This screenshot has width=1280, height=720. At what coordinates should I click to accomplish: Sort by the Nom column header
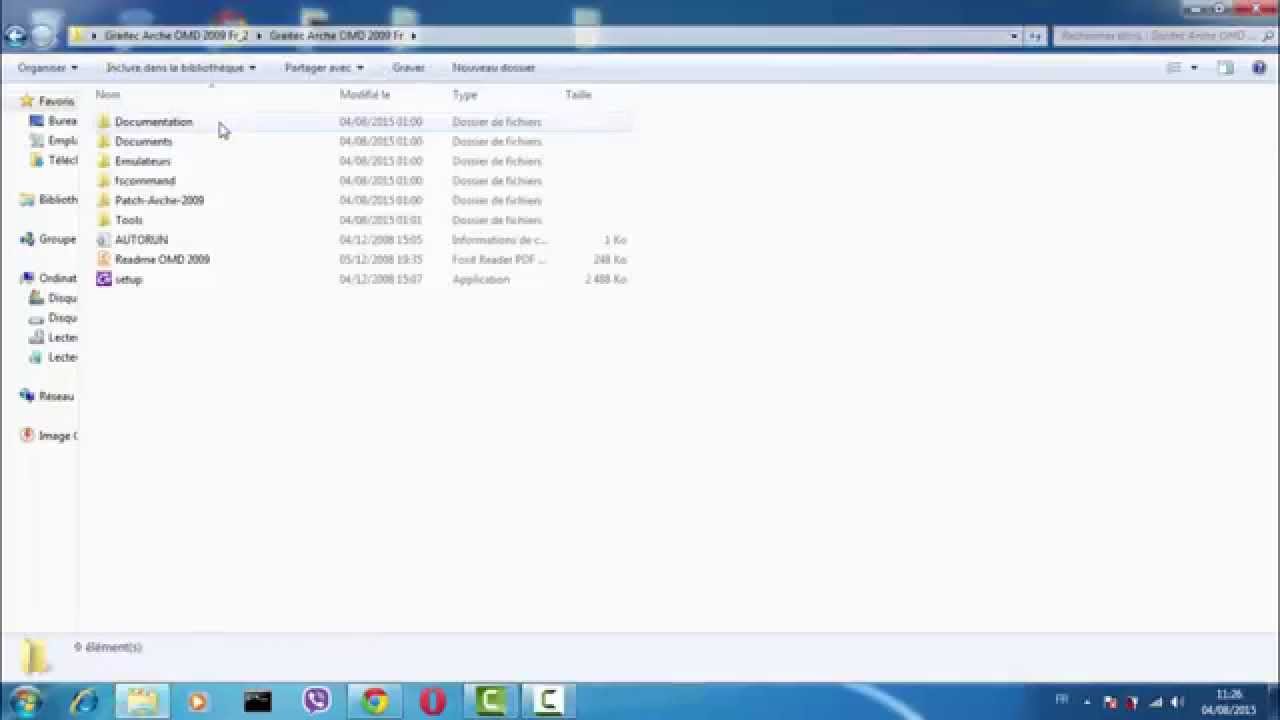108,95
